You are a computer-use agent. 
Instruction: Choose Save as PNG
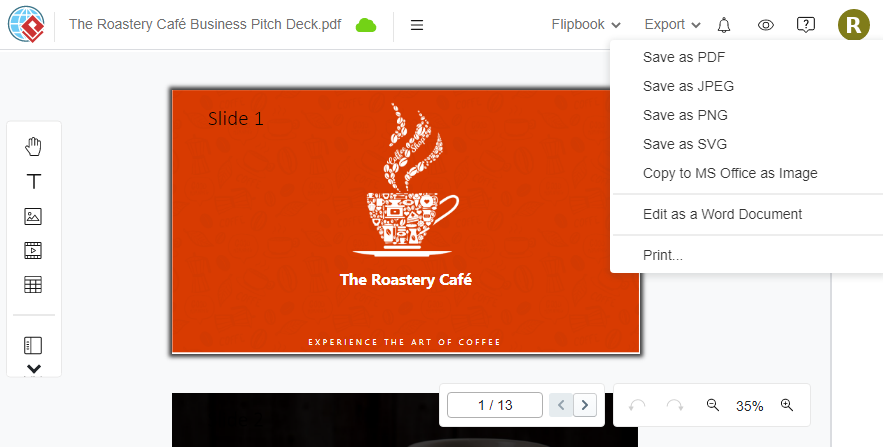pos(685,115)
